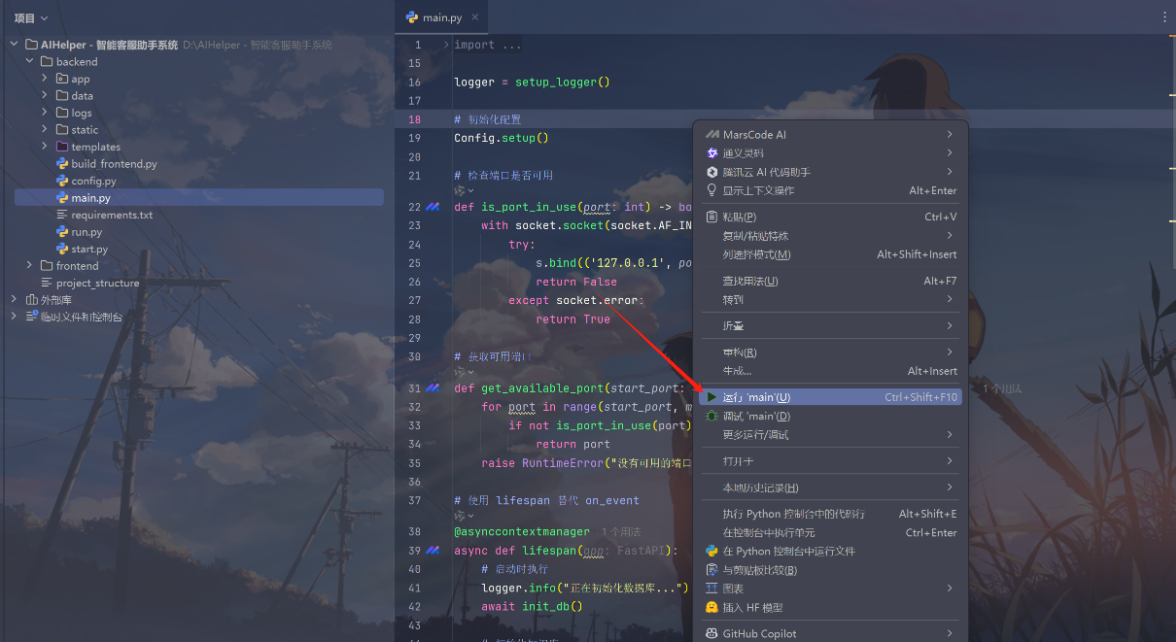Click the 腾讯云 AI 代码助手 icon
The width and height of the screenshot is (1176, 642).
(x=712, y=172)
